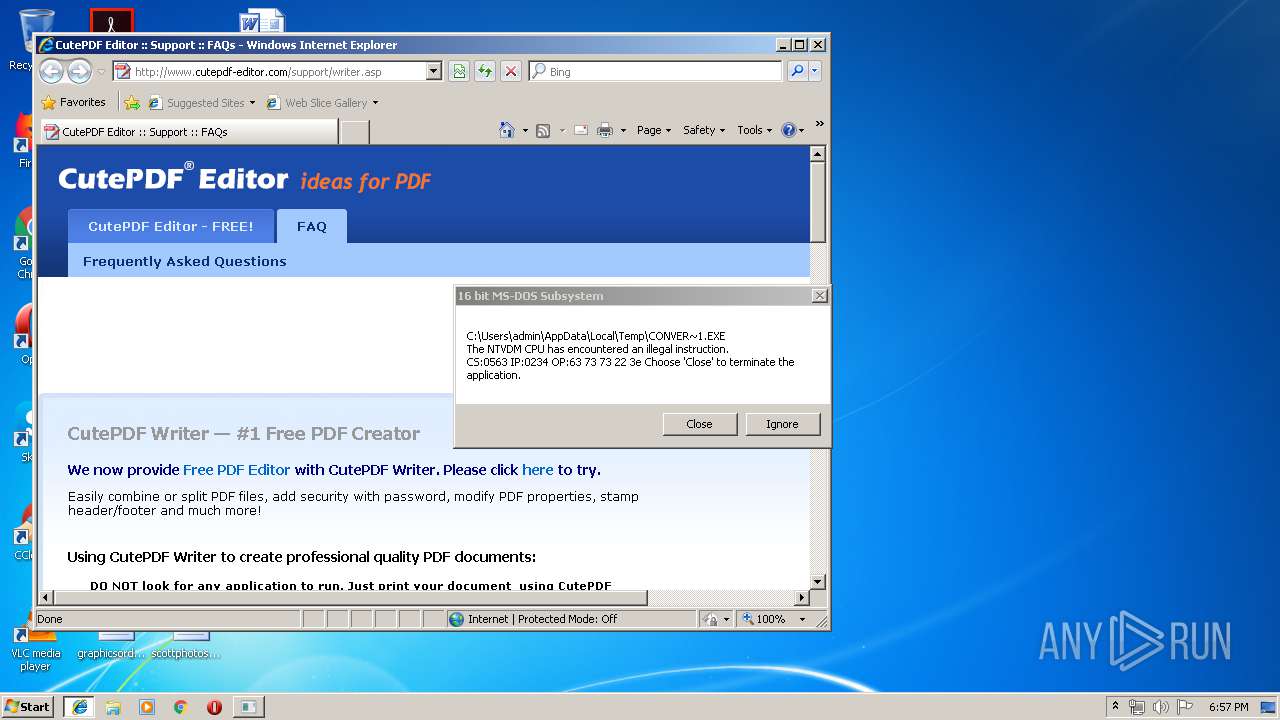Click the zoom magnifier icon in status bar

pos(748,619)
